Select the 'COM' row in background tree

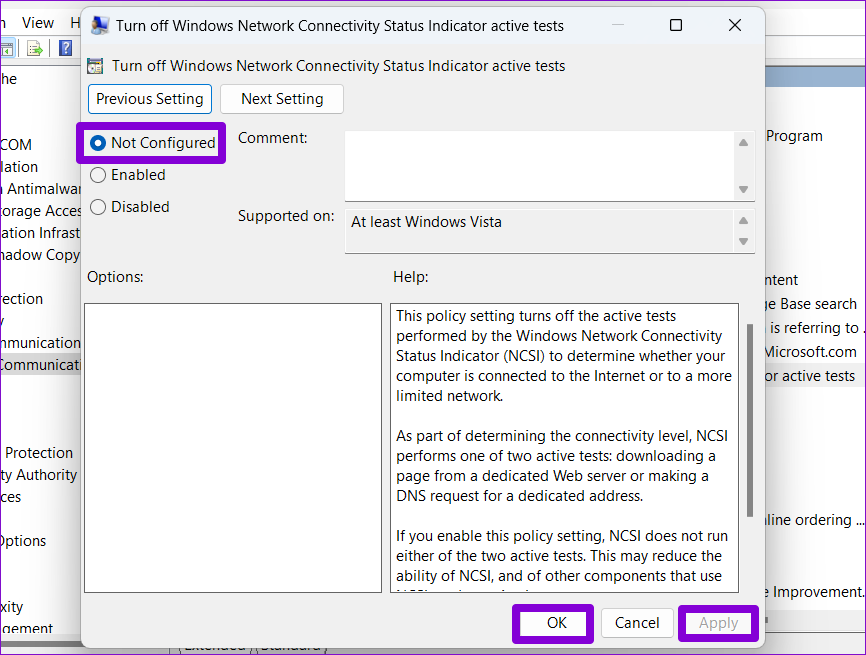(x=16, y=145)
